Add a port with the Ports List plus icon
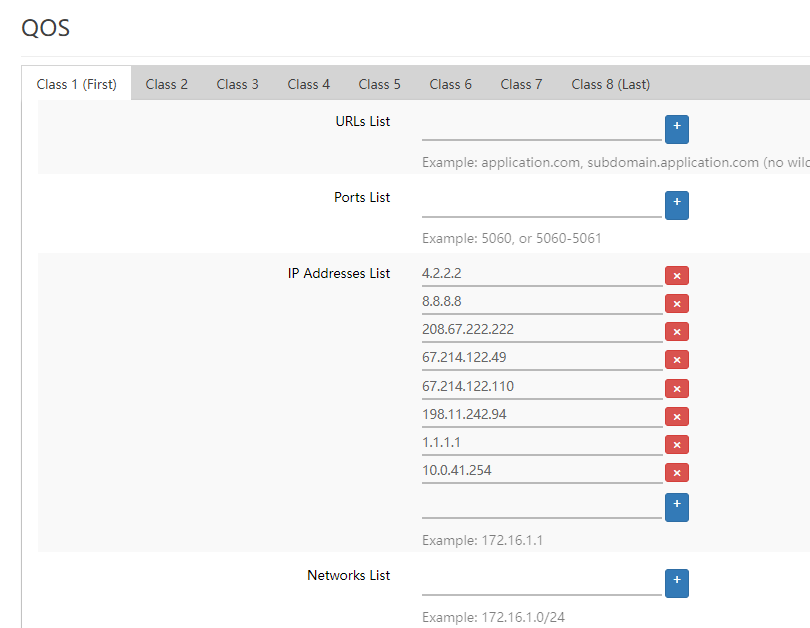The width and height of the screenshot is (810, 628). [677, 205]
